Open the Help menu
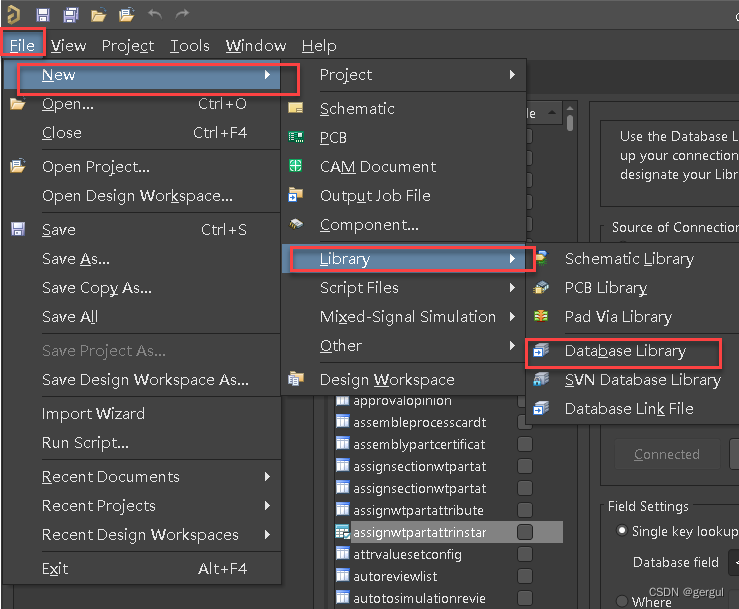 tap(319, 45)
